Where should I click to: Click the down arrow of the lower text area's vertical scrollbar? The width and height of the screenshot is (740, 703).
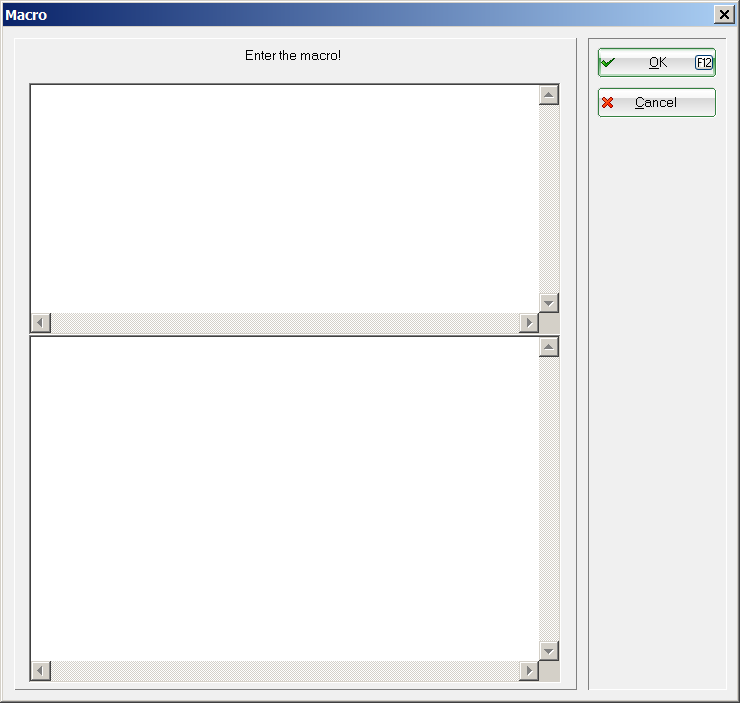click(549, 651)
